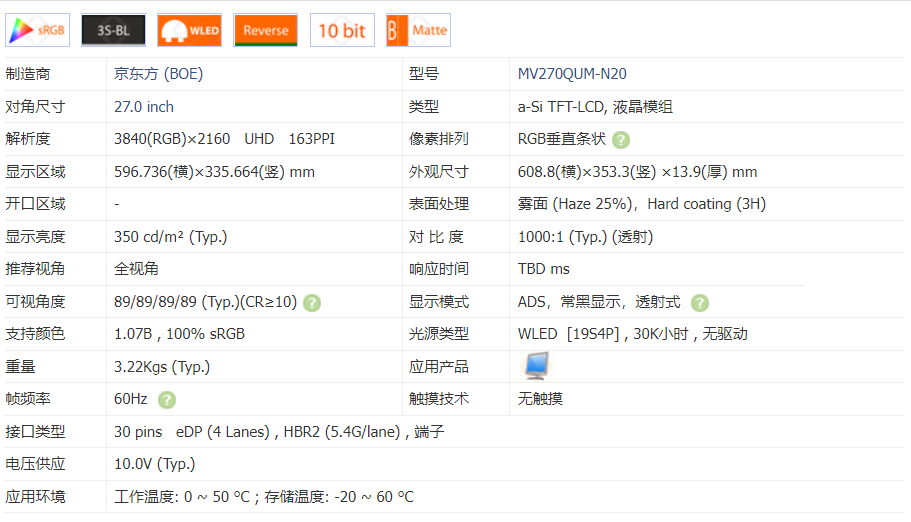Click the 响应时间 row label
The width and height of the screenshot is (911, 522).
click(439, 269)
